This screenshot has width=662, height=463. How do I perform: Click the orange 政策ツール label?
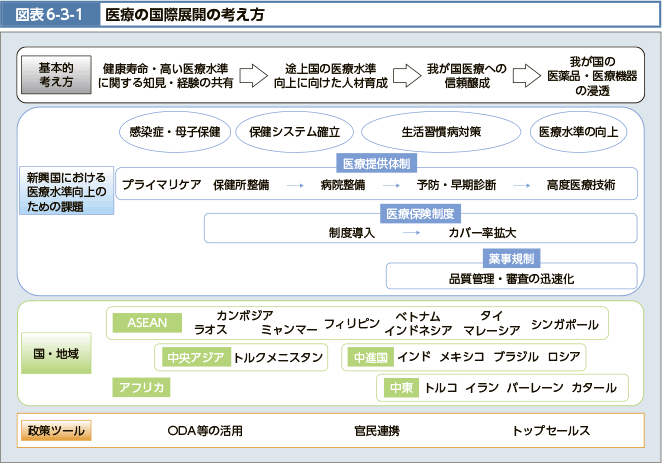pyautogui.click(x=54, y=432)
